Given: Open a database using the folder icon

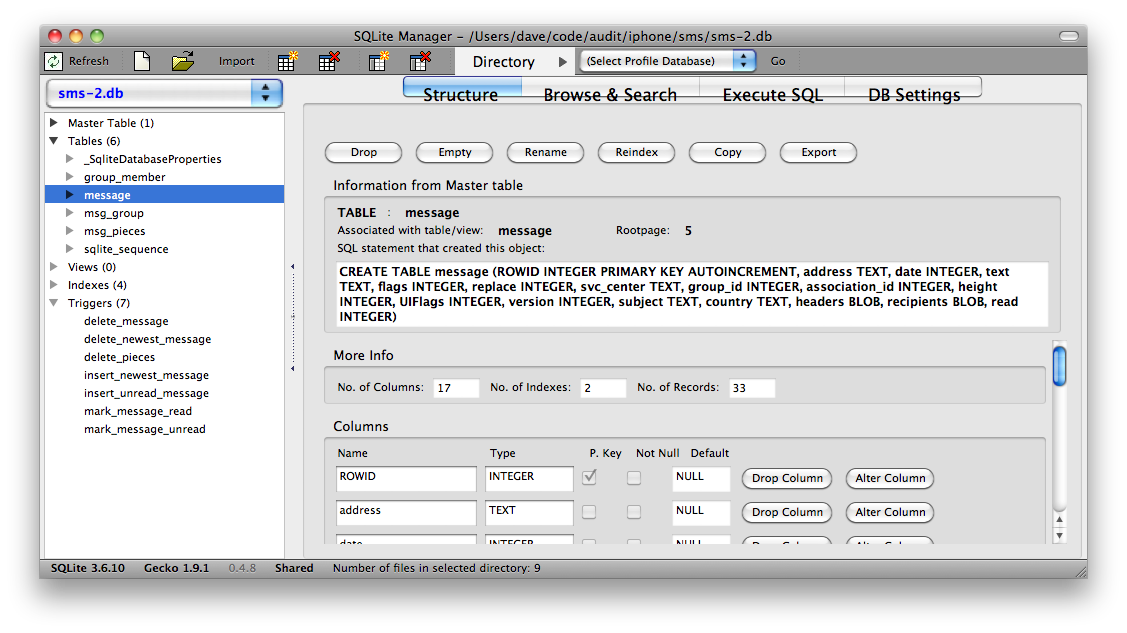Looking at the screenshot, I should tap(183, 61).
